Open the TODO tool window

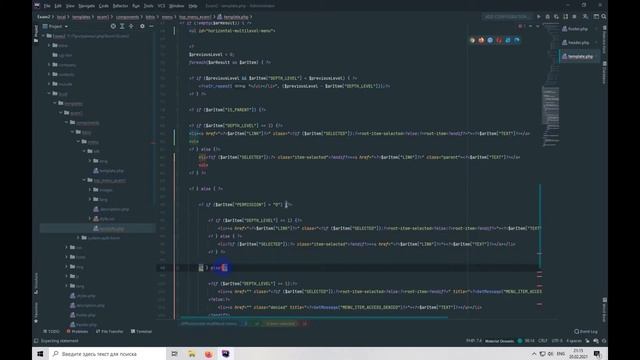point(51,331)
